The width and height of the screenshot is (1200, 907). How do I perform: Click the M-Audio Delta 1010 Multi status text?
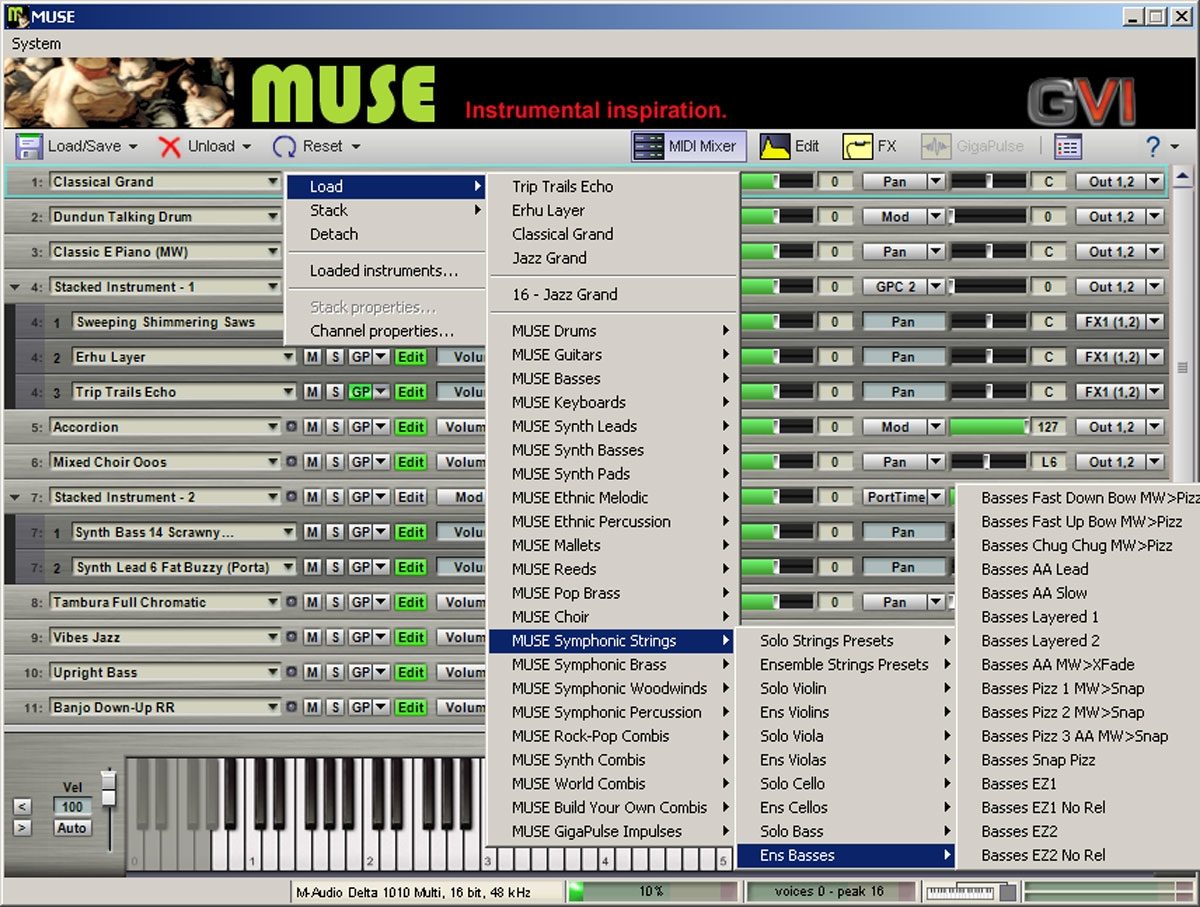(413, 891)
